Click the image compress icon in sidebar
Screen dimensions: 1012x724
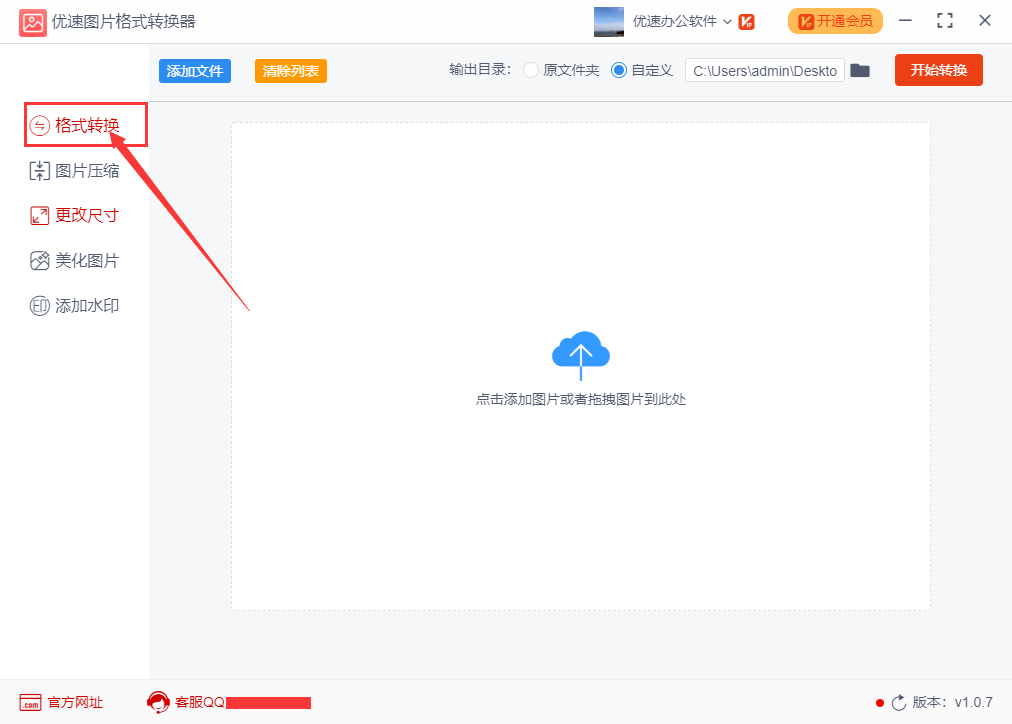tap(39, 171)
